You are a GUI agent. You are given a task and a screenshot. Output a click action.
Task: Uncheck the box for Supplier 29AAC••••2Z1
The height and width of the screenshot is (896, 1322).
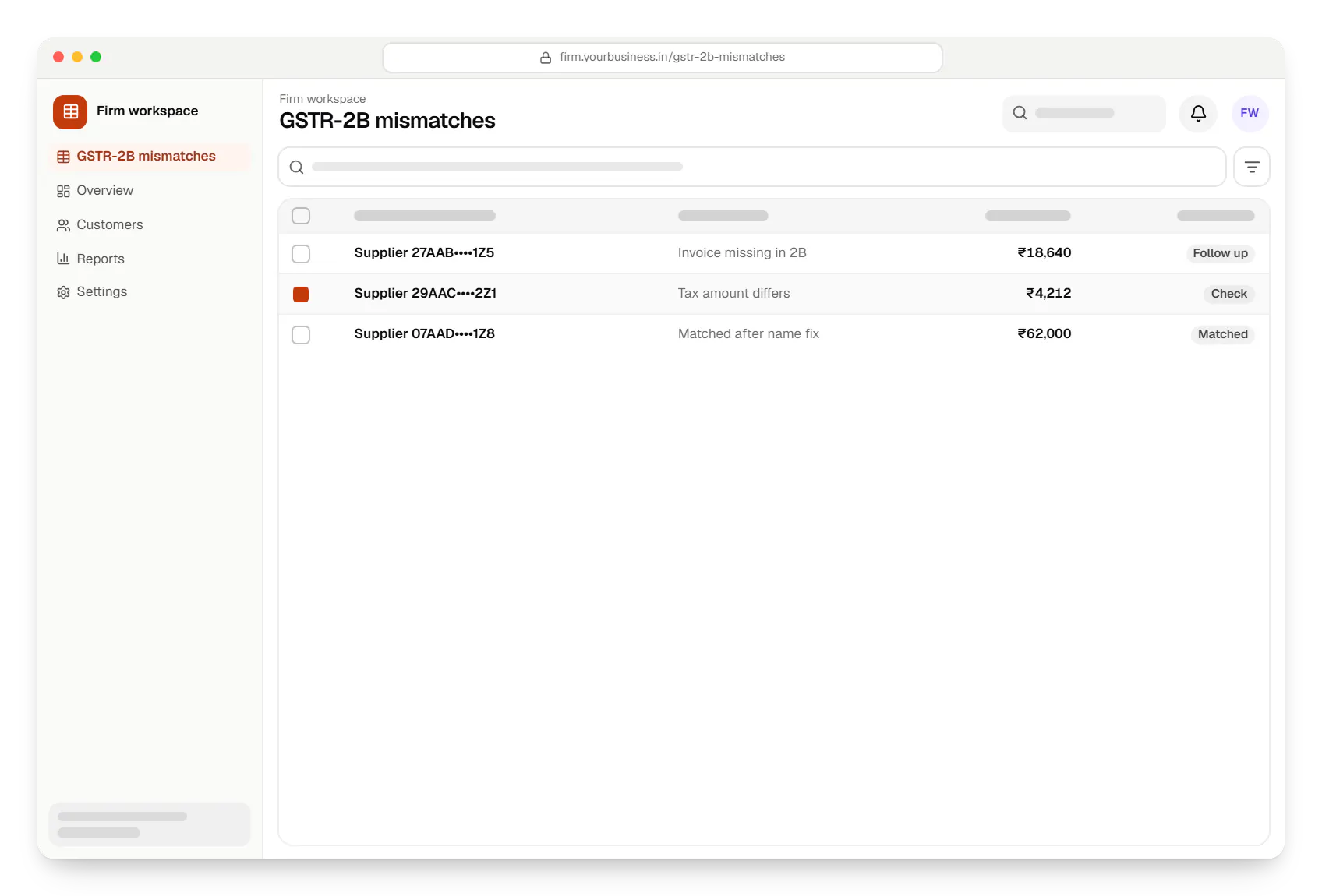301,295
